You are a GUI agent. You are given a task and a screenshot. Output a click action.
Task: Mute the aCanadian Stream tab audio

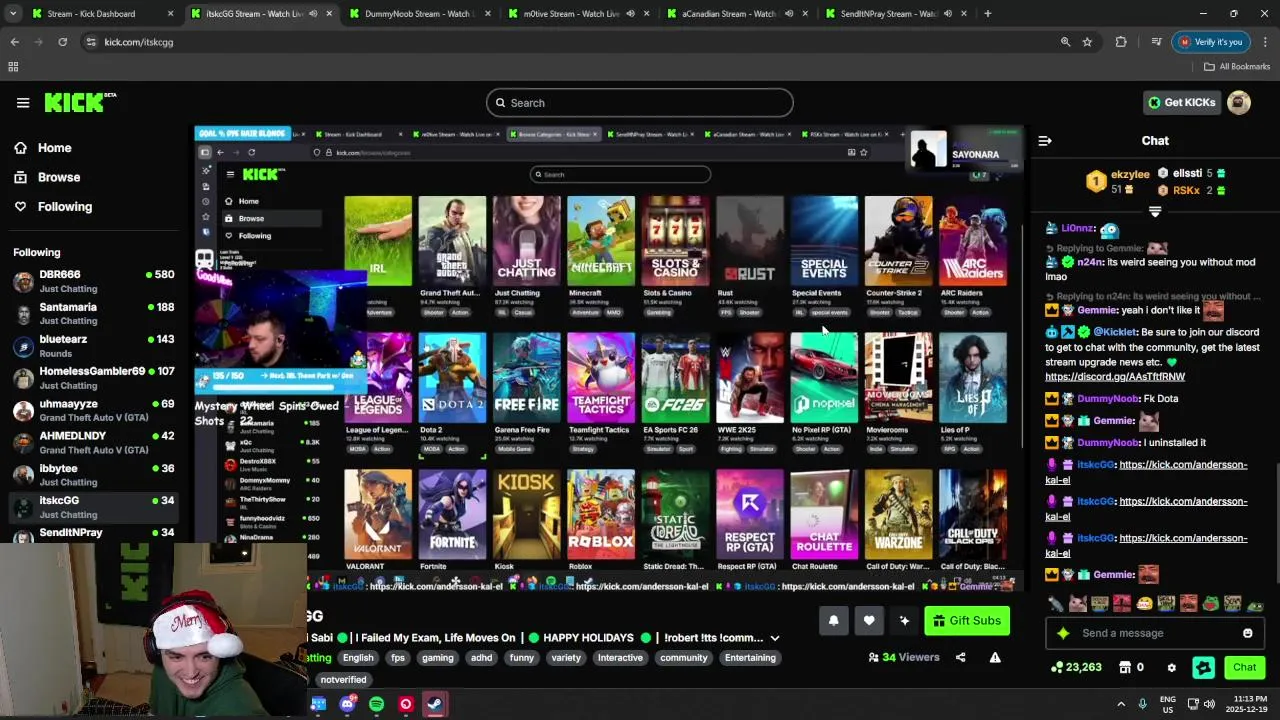click(x=789, y=14)
